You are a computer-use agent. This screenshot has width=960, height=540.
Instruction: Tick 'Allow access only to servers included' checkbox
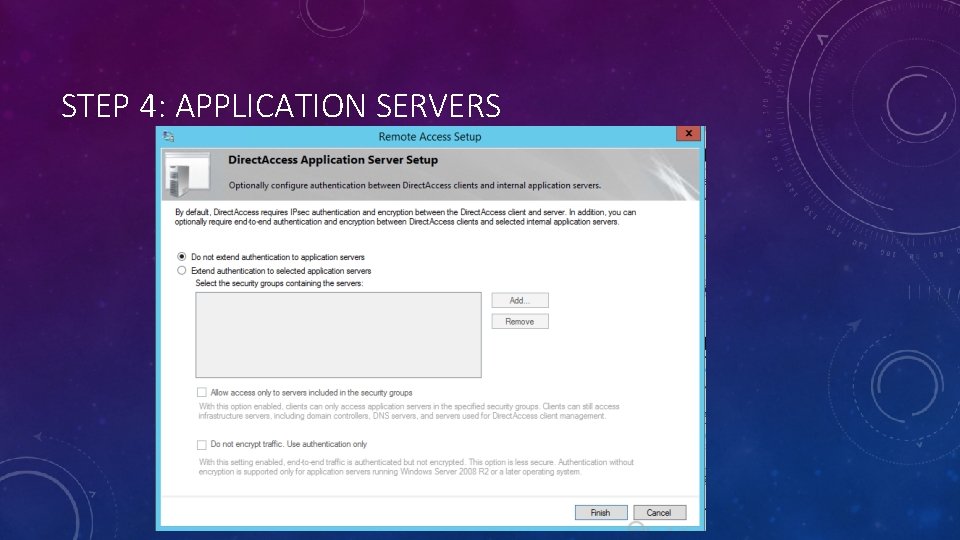(x=201, y=392)
